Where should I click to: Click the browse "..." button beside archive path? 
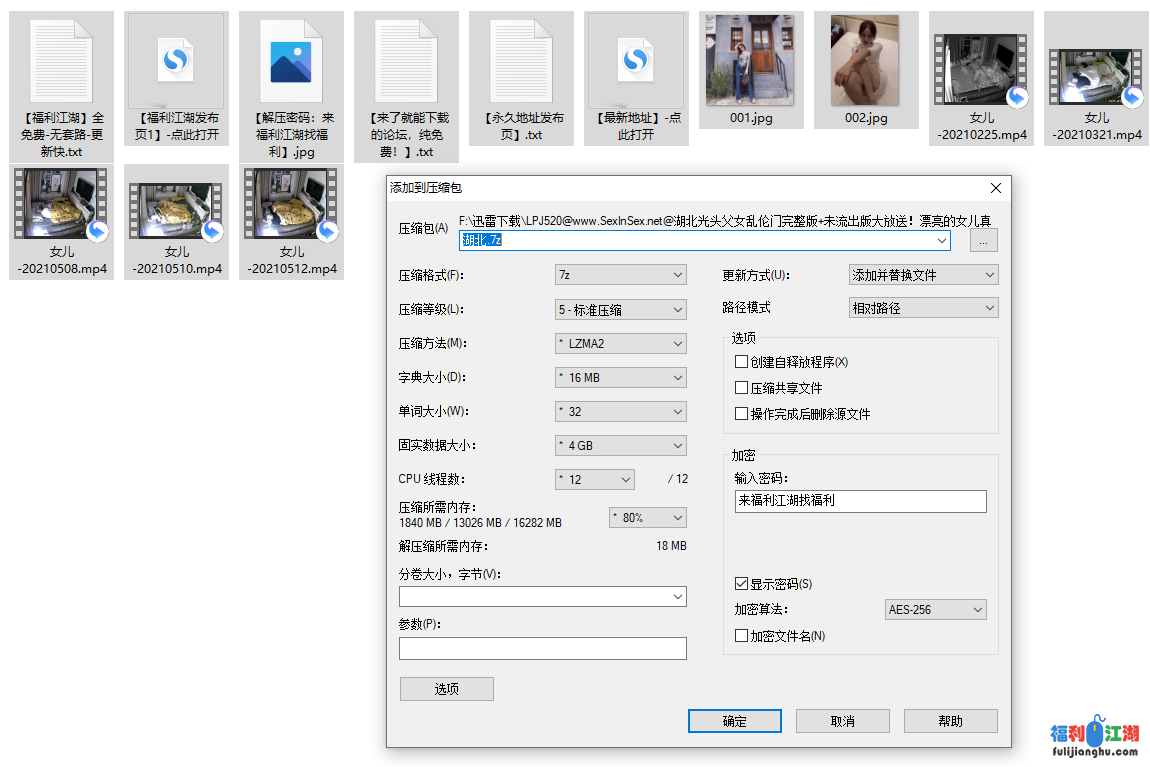983,241
